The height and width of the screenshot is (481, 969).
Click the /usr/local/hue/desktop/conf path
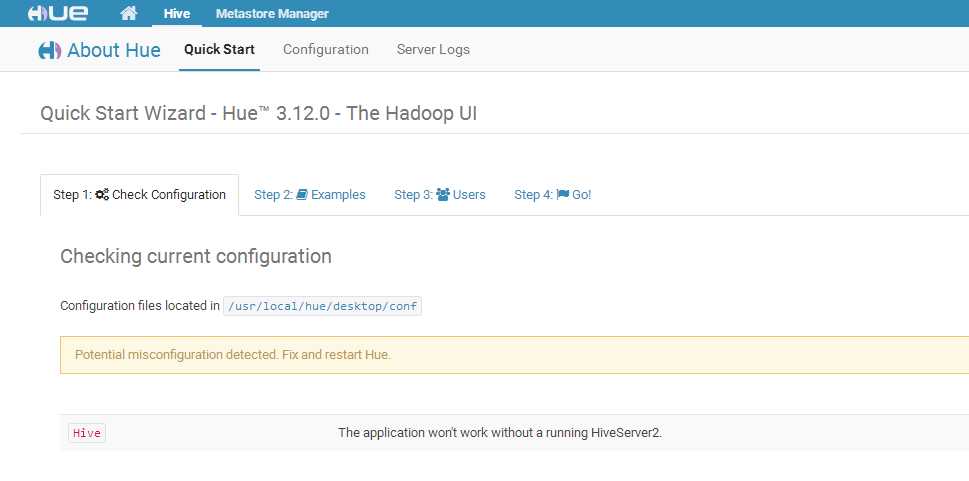pos(322,306)
